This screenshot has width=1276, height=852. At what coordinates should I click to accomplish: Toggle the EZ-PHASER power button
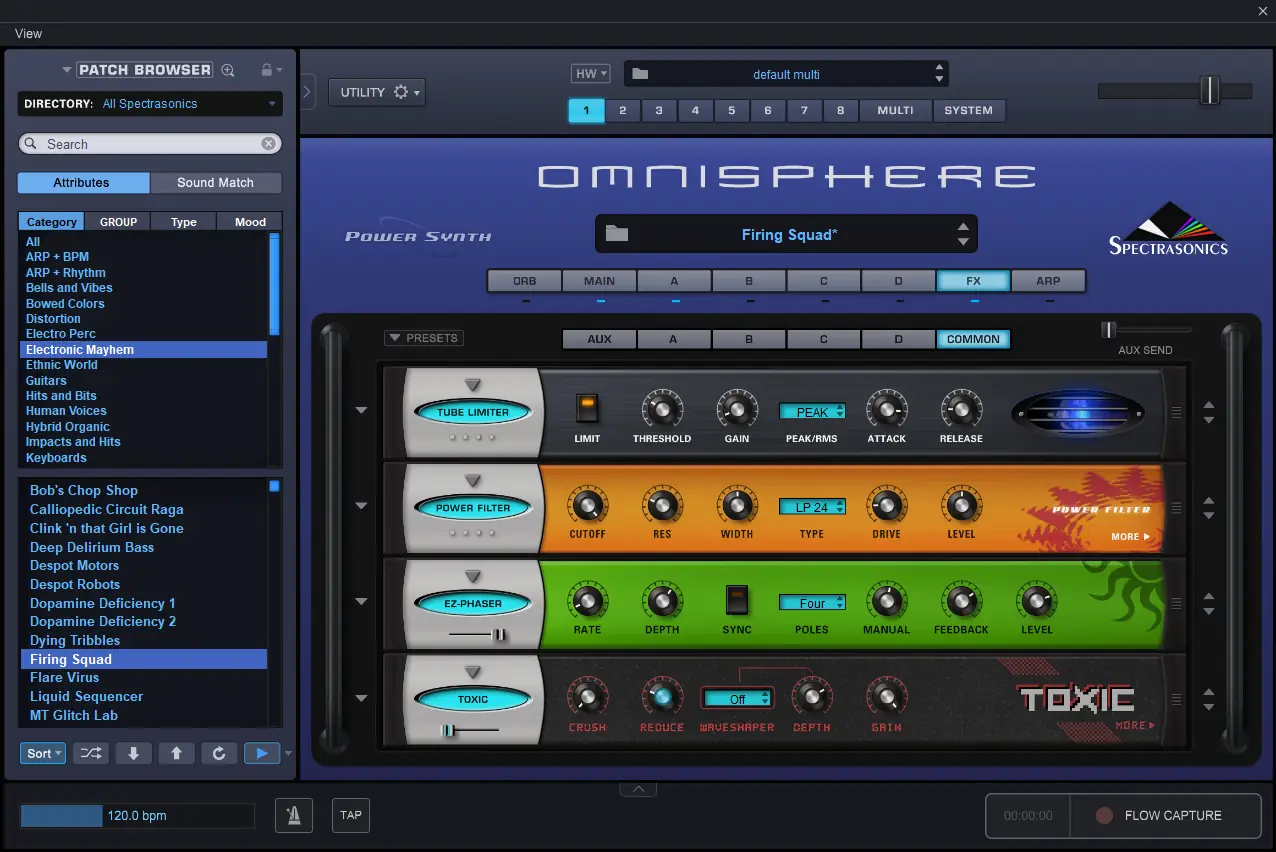pos(473,604)
